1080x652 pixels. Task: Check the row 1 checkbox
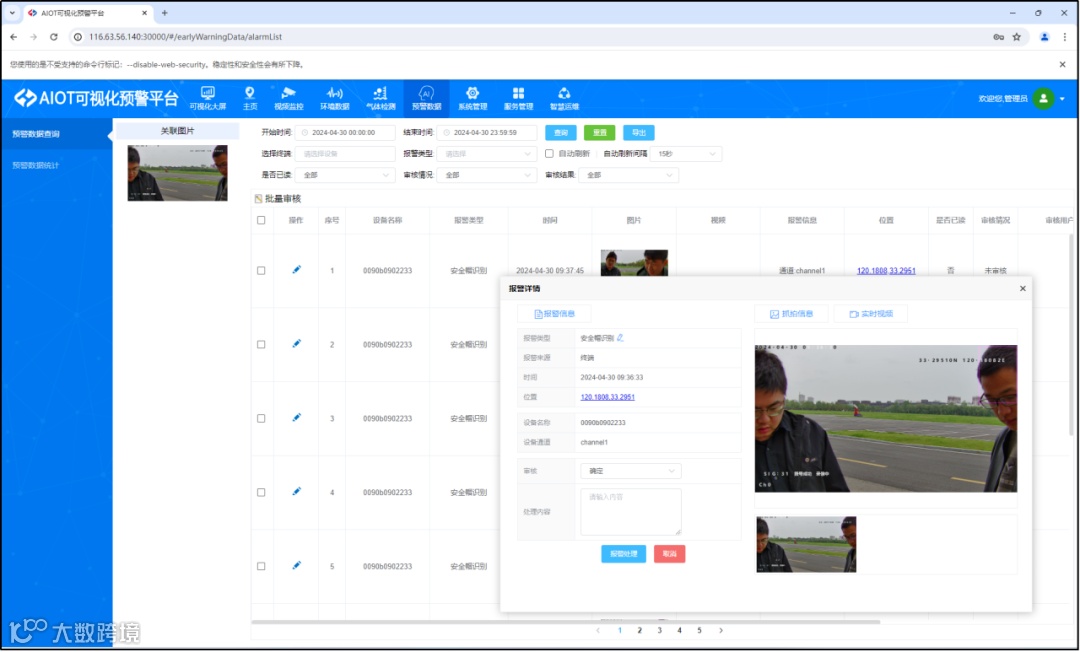(x=261, y=271)
